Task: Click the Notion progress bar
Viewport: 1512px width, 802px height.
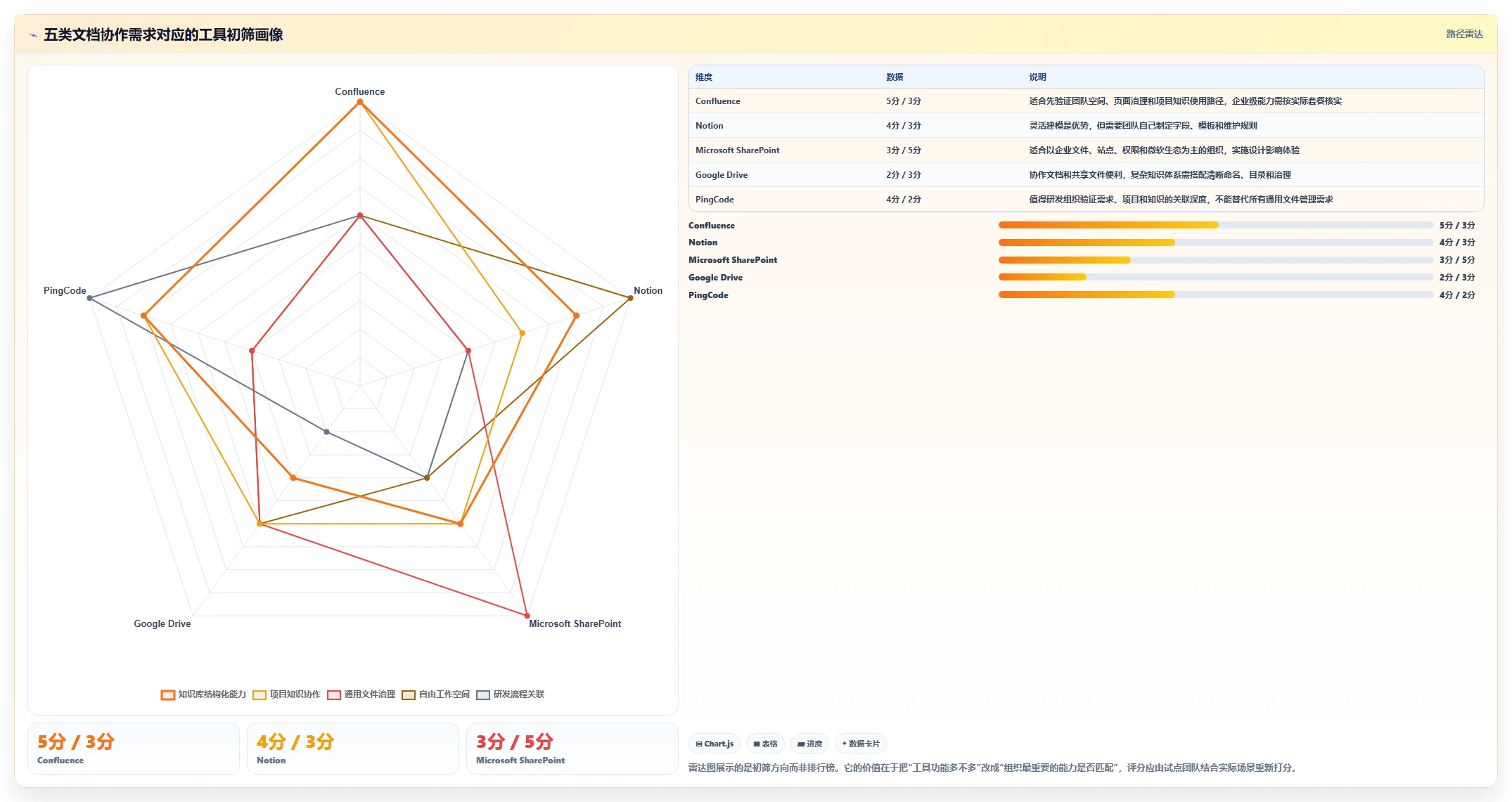Action: coord(1215,242)
